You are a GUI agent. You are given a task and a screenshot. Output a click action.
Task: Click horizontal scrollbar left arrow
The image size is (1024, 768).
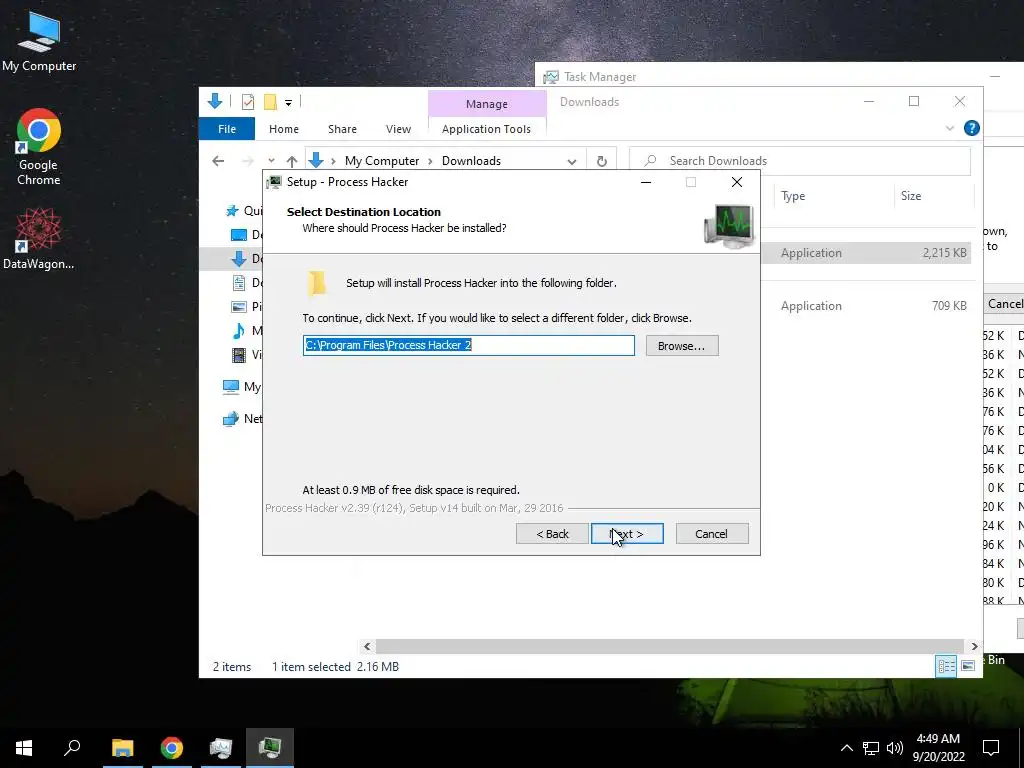click(367, 647)
